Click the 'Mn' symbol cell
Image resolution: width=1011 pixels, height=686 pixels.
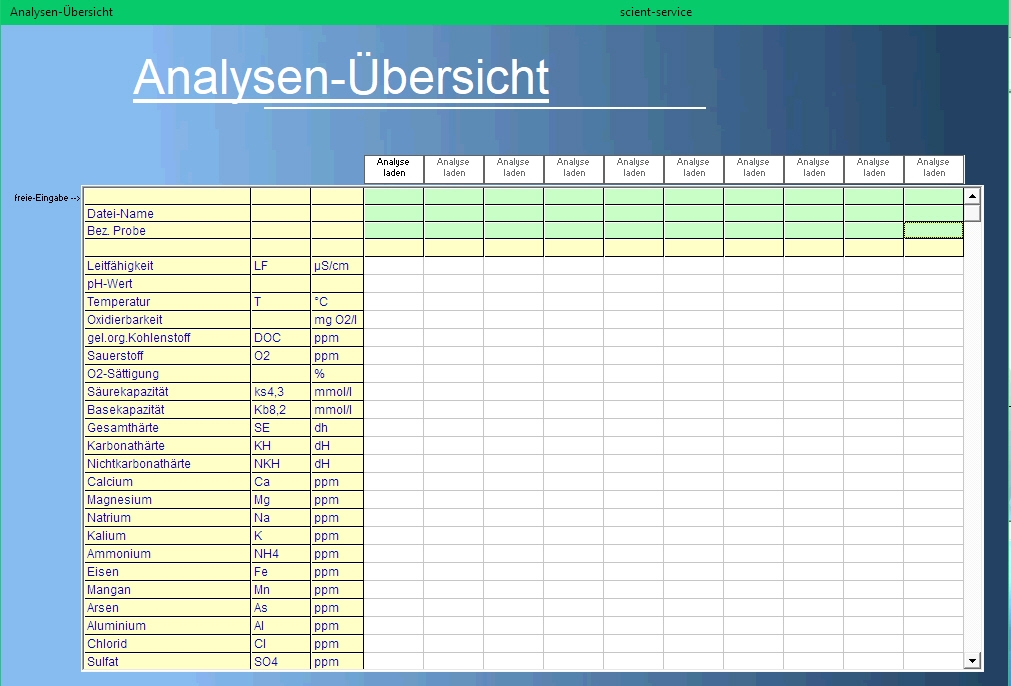tap(280, 591)
